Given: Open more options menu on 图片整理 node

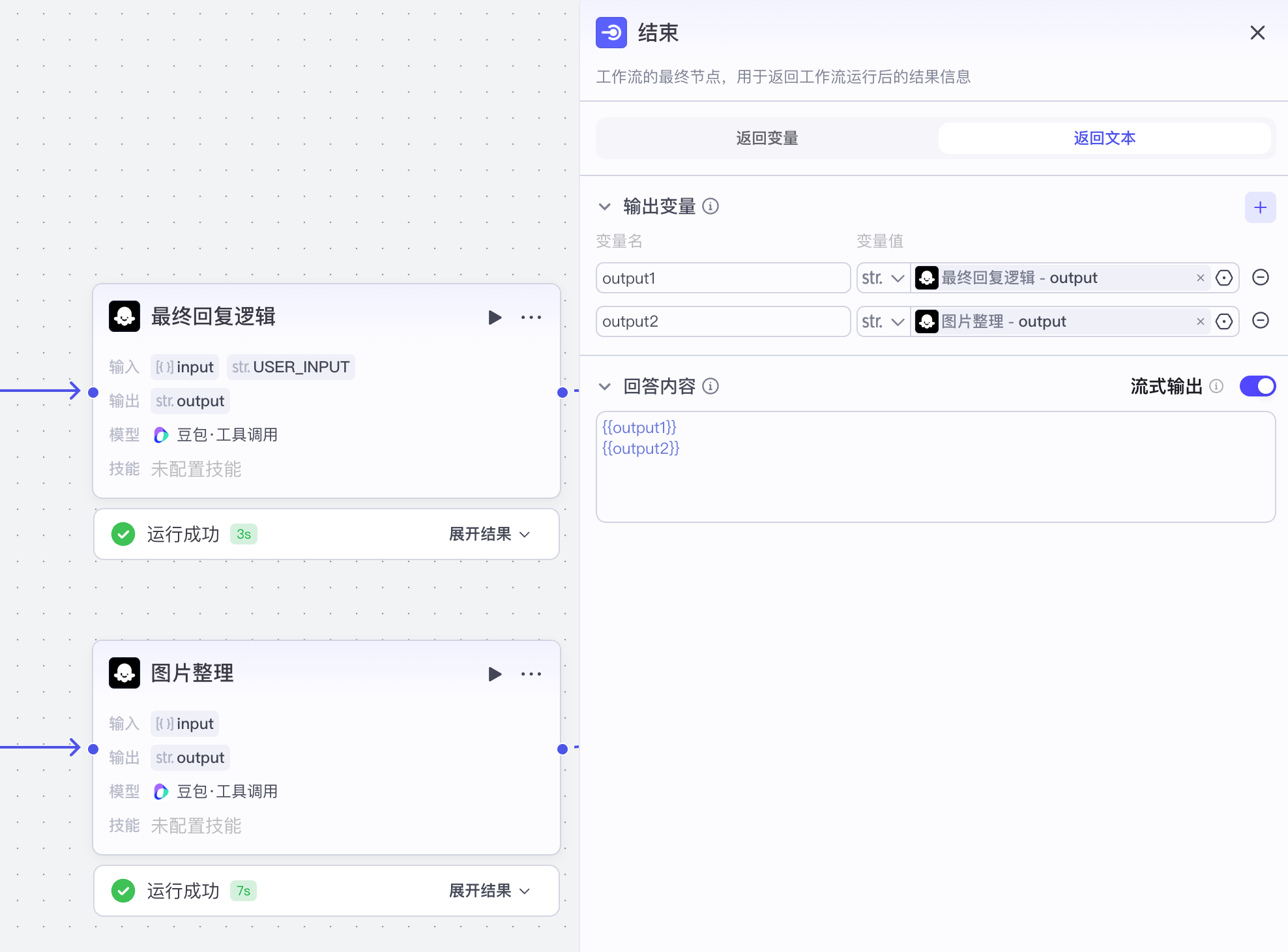Looking at the screenshot, I should pyautogui.click(x=533, y=674).
